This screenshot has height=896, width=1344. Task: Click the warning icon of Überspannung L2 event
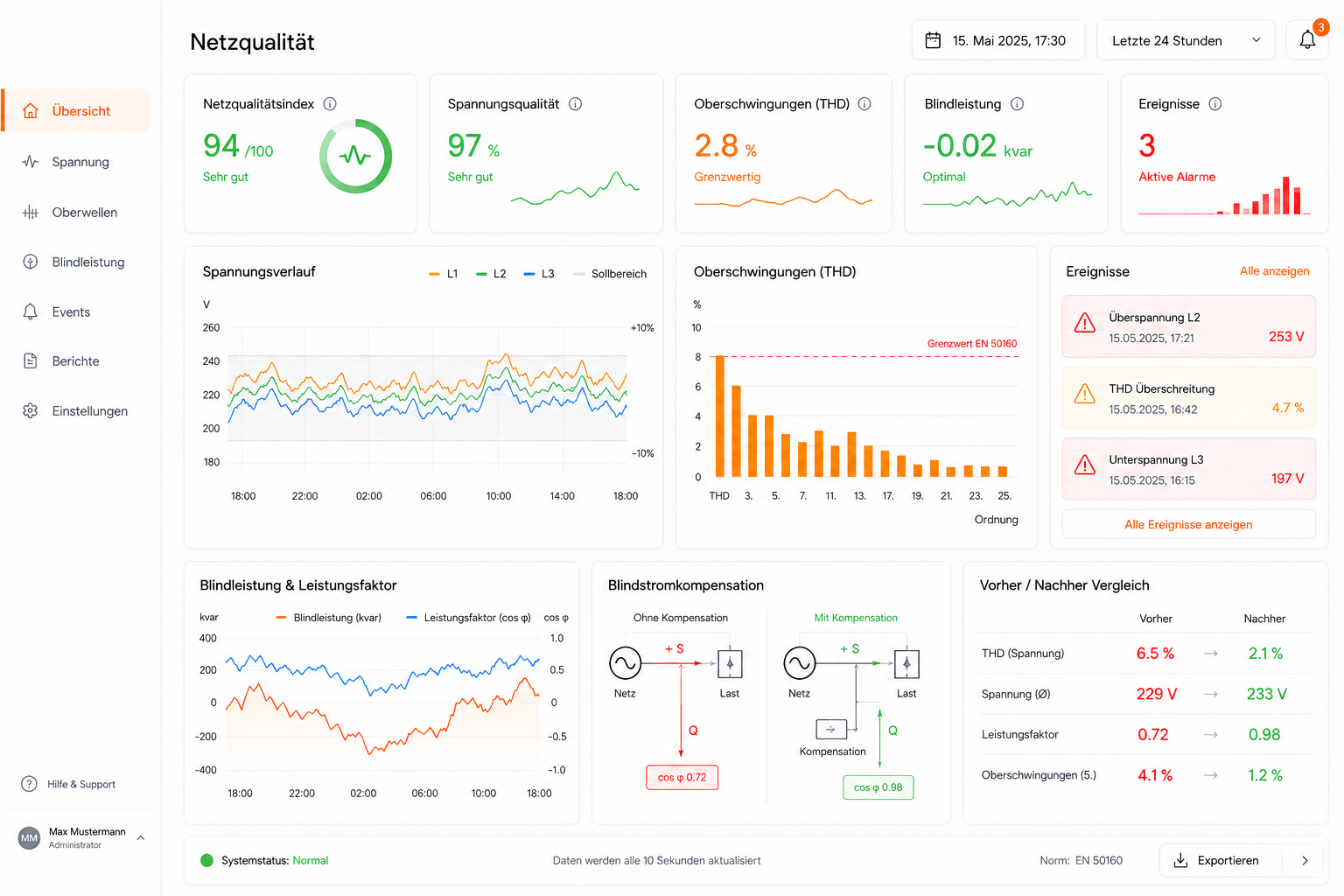click(x=1085, y=324)
